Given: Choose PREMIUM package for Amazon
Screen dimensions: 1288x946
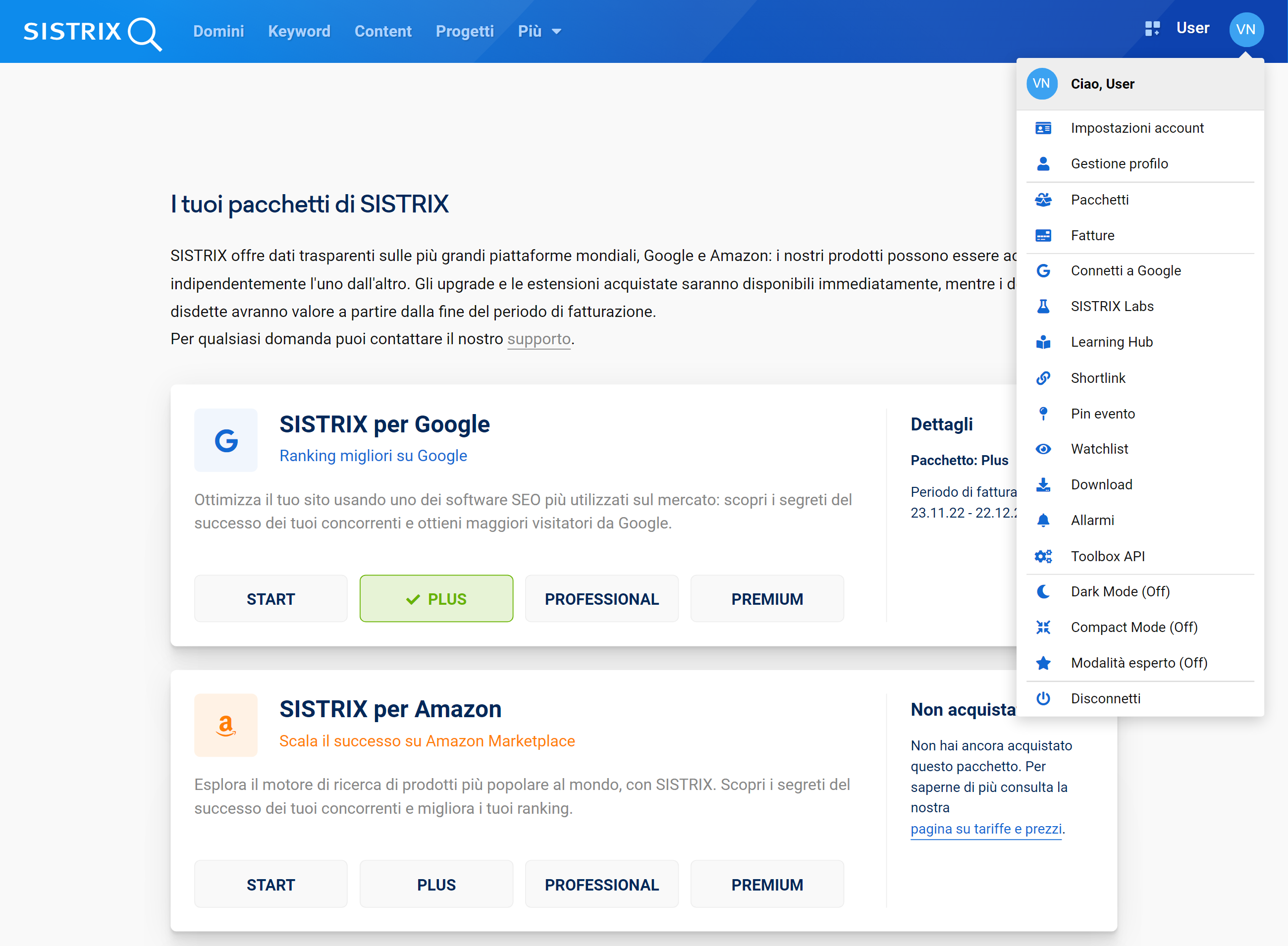Looking at the screenshot, I should coord(767,885).
